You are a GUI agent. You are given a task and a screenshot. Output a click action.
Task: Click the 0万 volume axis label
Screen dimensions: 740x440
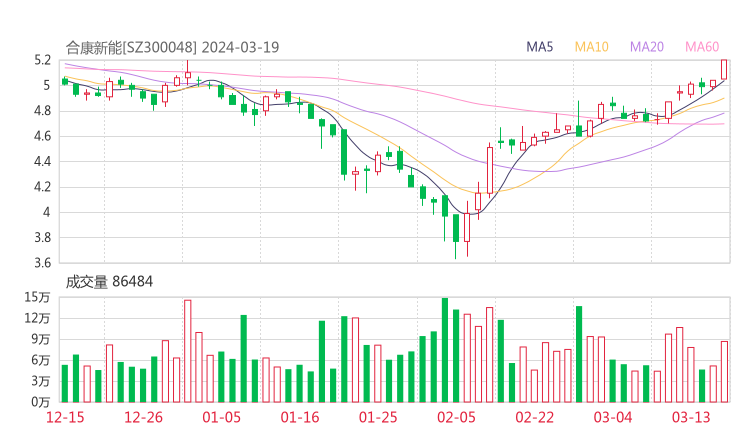[x=41, y=402]
